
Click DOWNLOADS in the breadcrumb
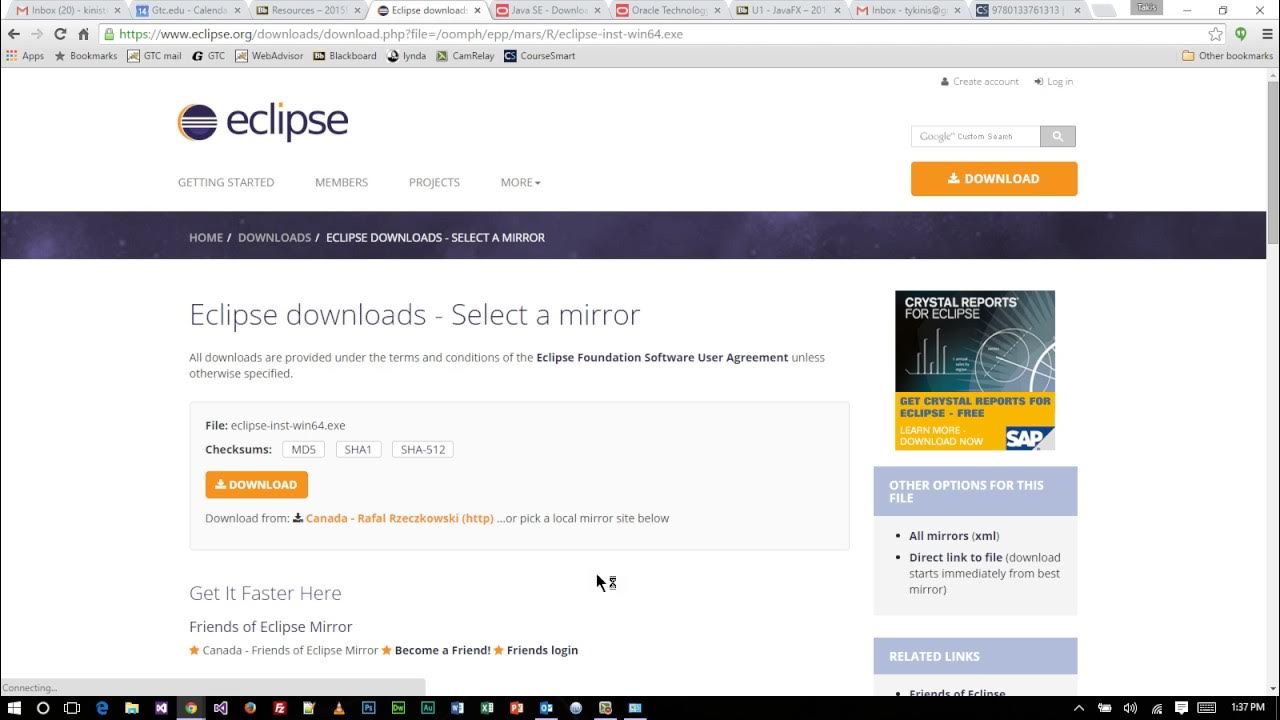[274, 238]
